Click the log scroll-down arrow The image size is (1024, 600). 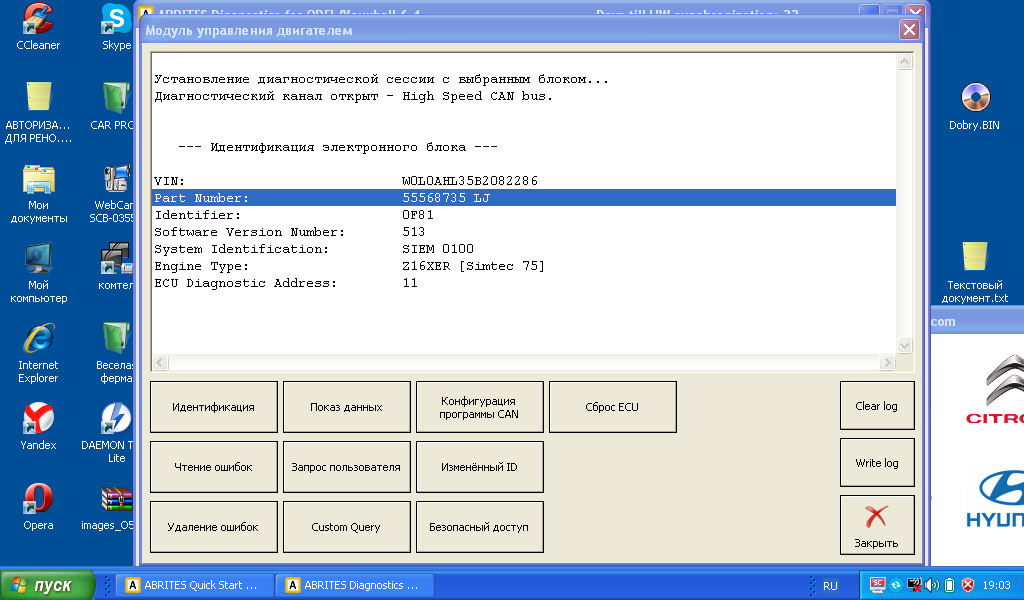click(x=904, y=345)
